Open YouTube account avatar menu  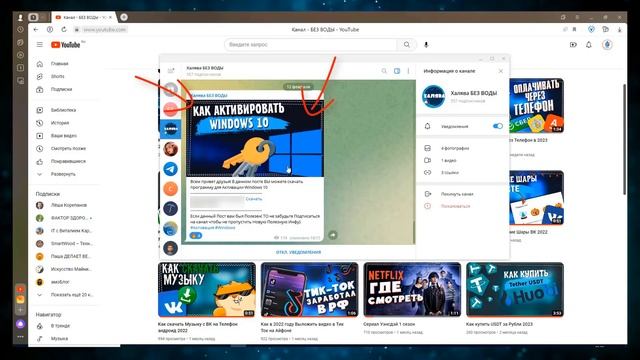607,44
